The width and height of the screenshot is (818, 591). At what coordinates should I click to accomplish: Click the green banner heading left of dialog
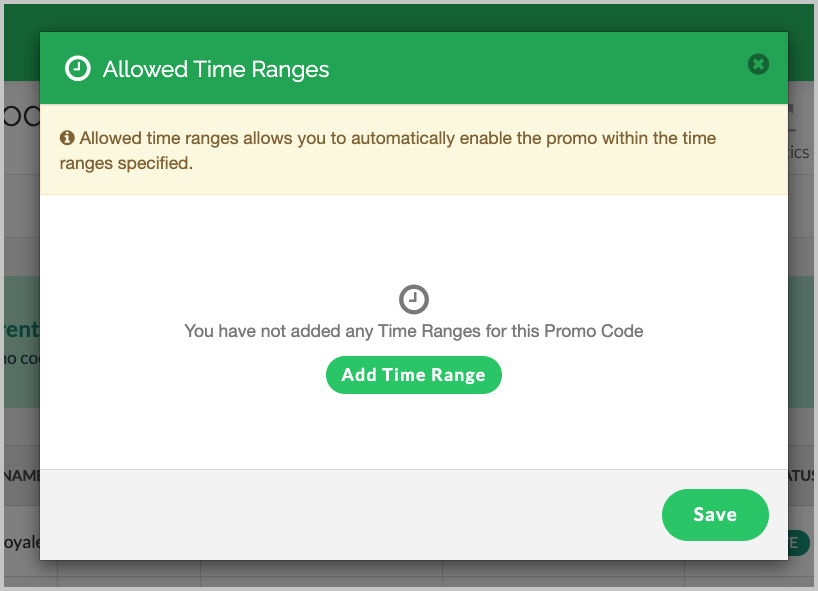(20, 329)
